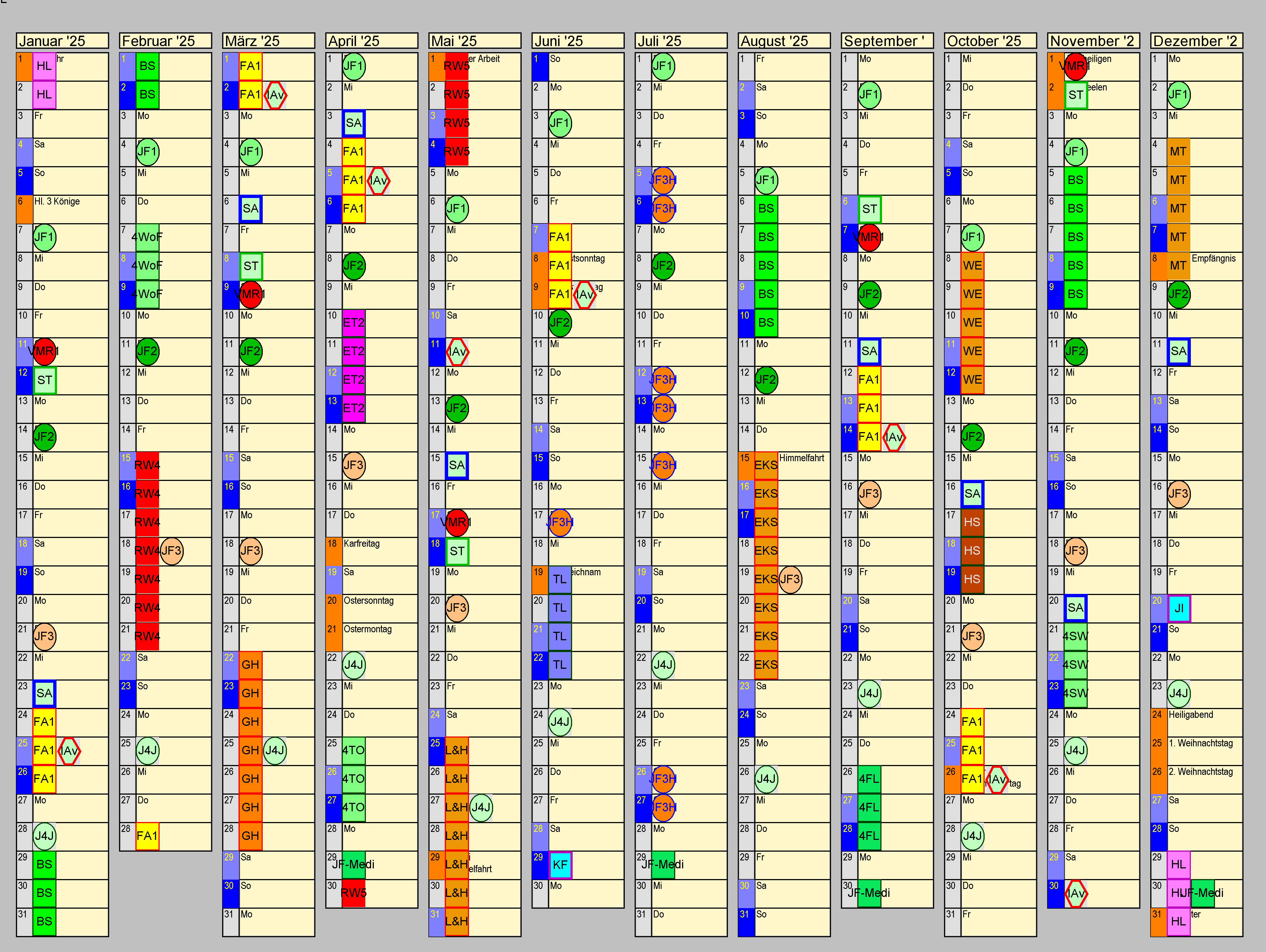The image size is (1266, 952).
Task: Click the JF1 circle on January 7
Action: (45, 237)
